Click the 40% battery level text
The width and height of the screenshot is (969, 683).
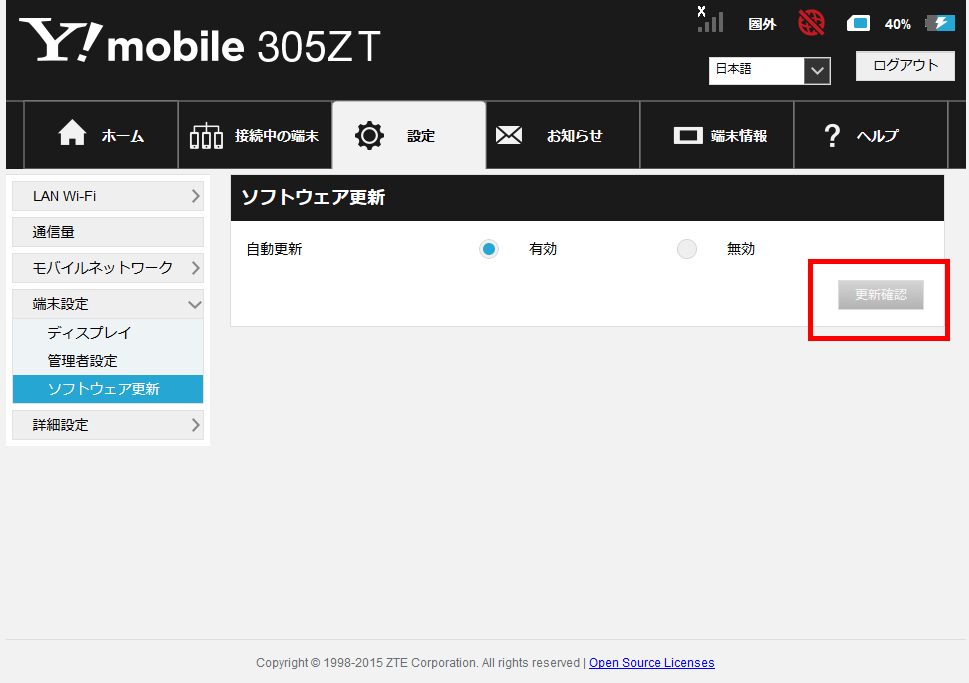click(x=897, y=24)
